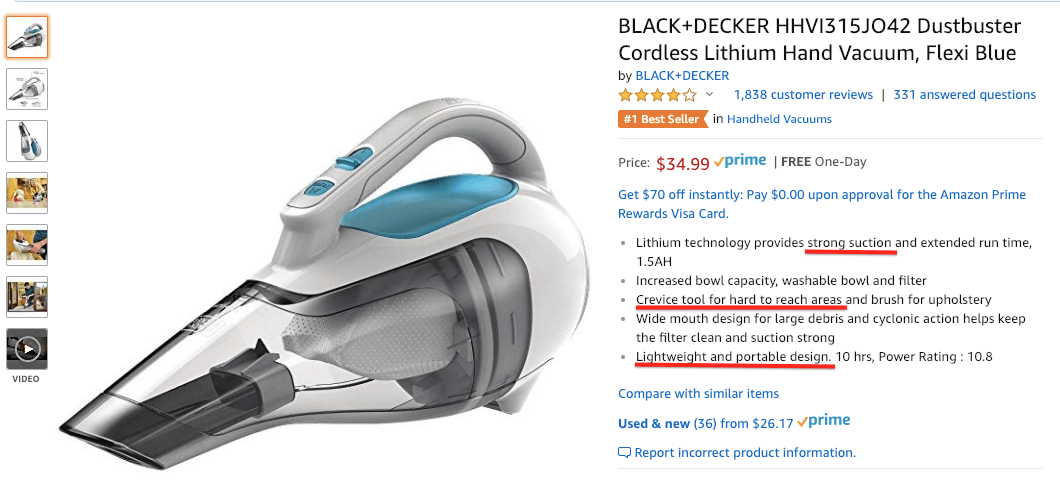Click the #1 Best Seller badge

(x=662, y=119)
